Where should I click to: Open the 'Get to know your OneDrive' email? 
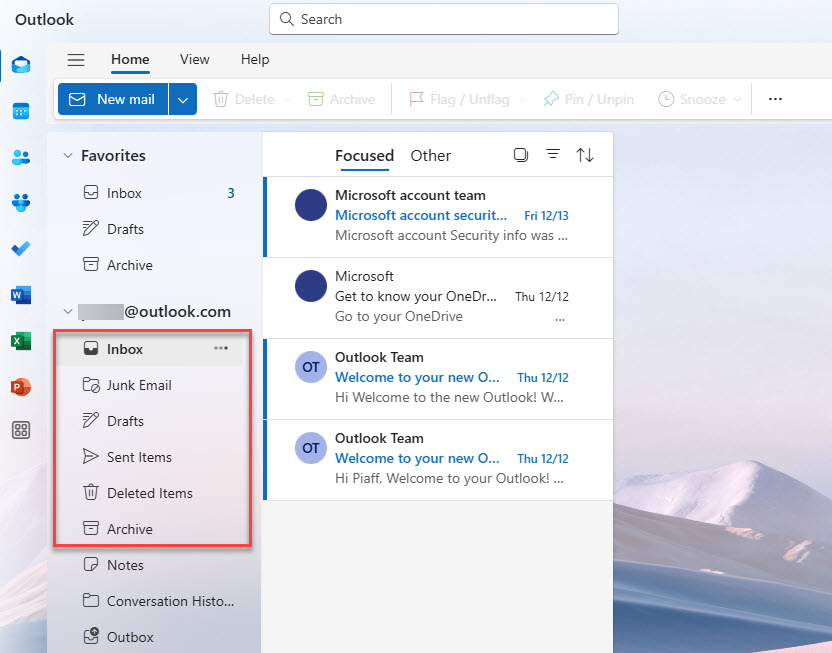[x=438, y=298]
